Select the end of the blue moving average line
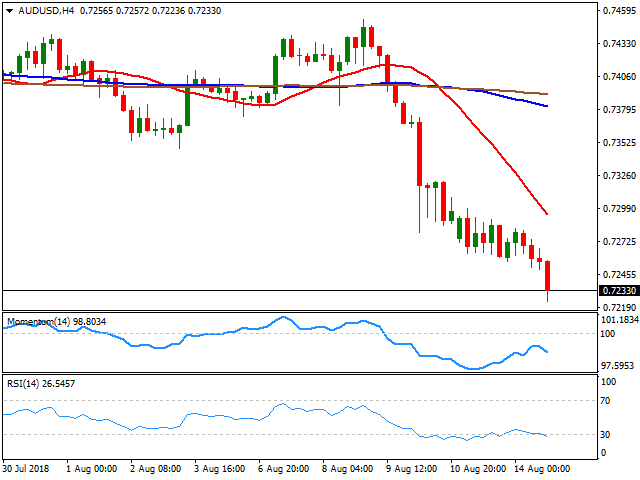Screen dimensions: 640x480 547,106
